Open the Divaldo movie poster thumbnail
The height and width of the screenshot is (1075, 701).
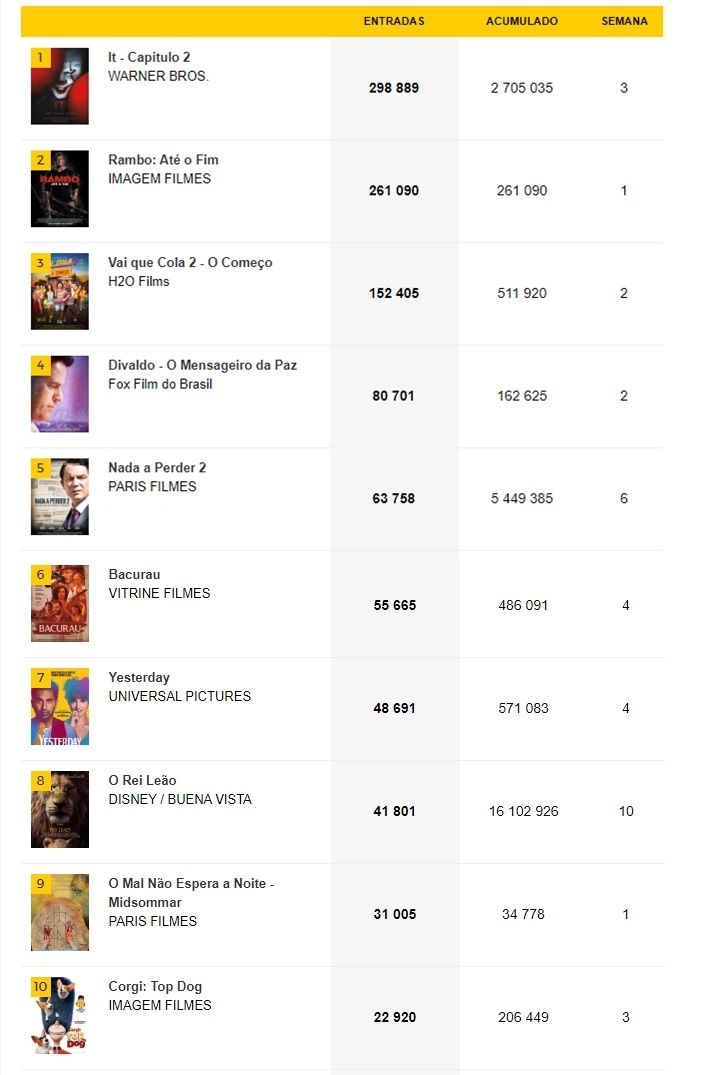(x=60, y=394)
